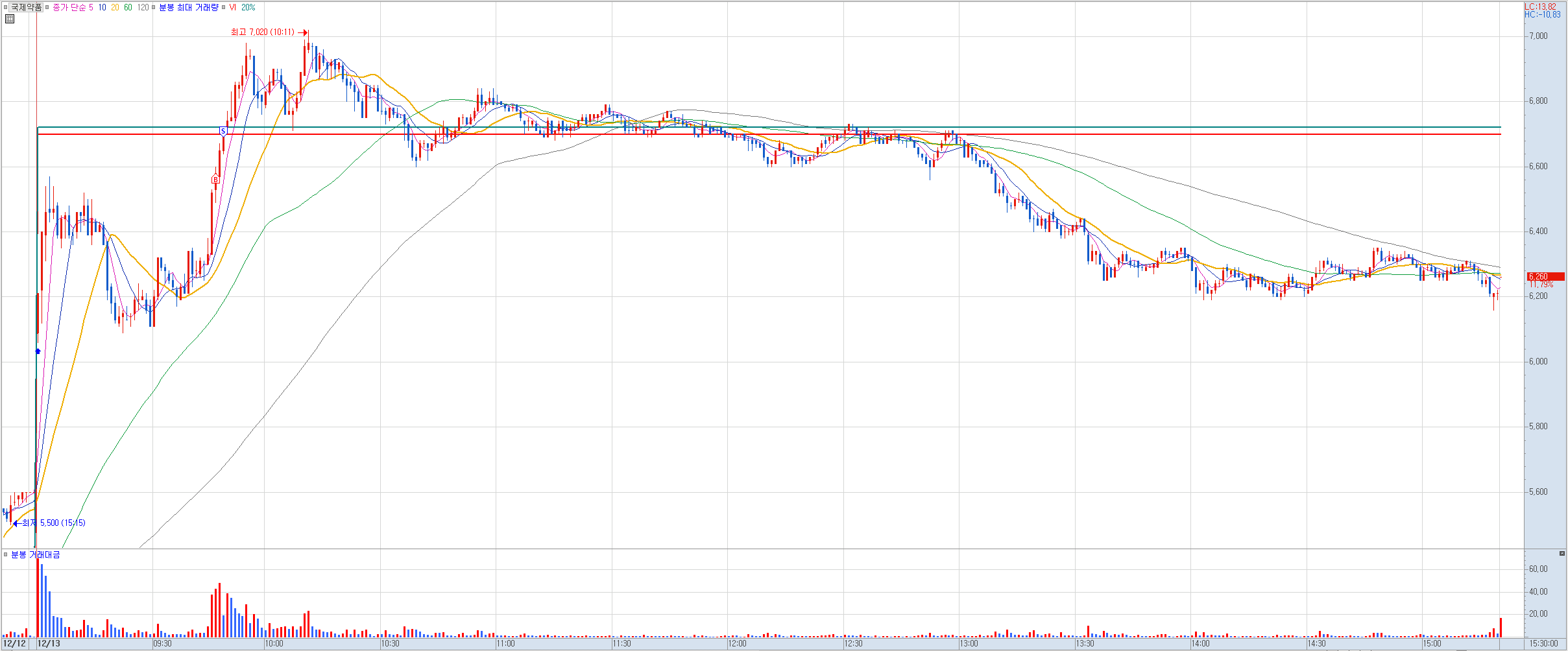Image resolution: width=1568 pixels, height=651 pixels.
Task: Select the blue 10 moving average legend
Action: [x=103, y=7]
